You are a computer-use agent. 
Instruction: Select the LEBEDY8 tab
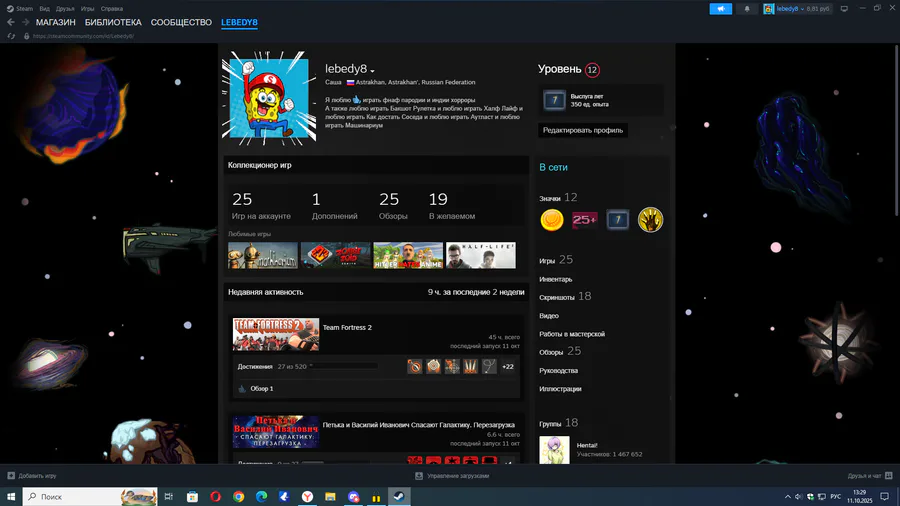pos(239,22)
